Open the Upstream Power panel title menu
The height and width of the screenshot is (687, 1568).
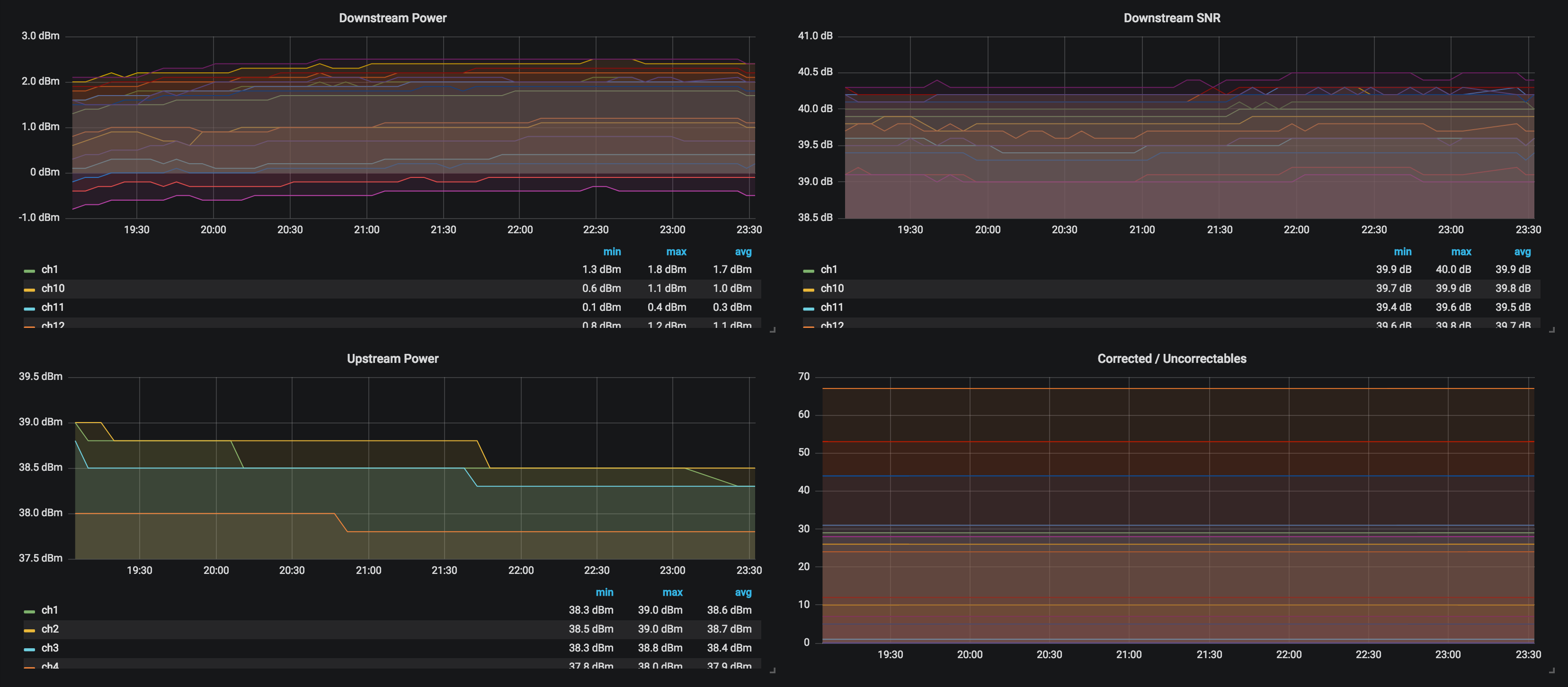(x=392, y=359)
